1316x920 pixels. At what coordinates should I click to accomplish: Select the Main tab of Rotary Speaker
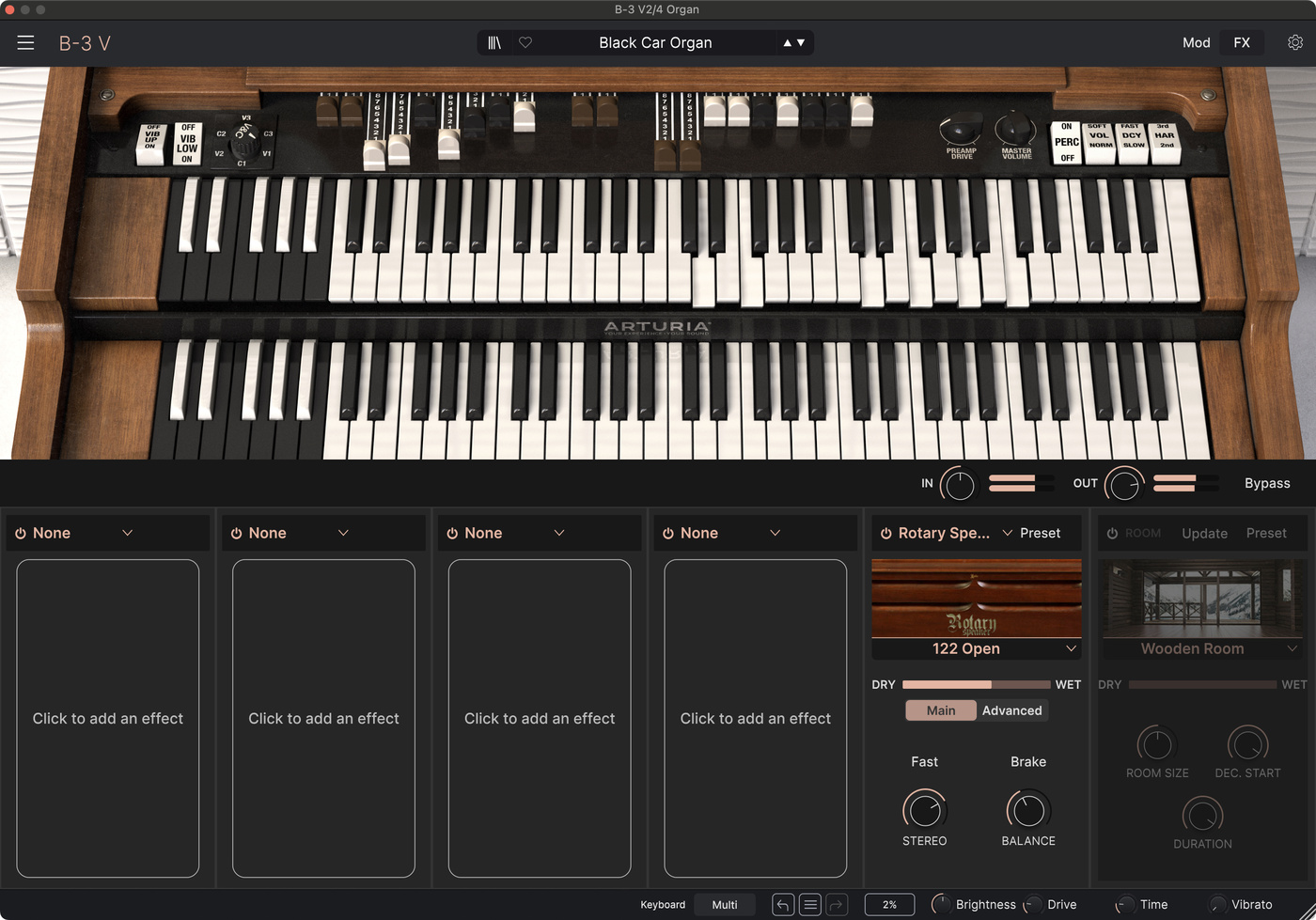click(941, 710)
